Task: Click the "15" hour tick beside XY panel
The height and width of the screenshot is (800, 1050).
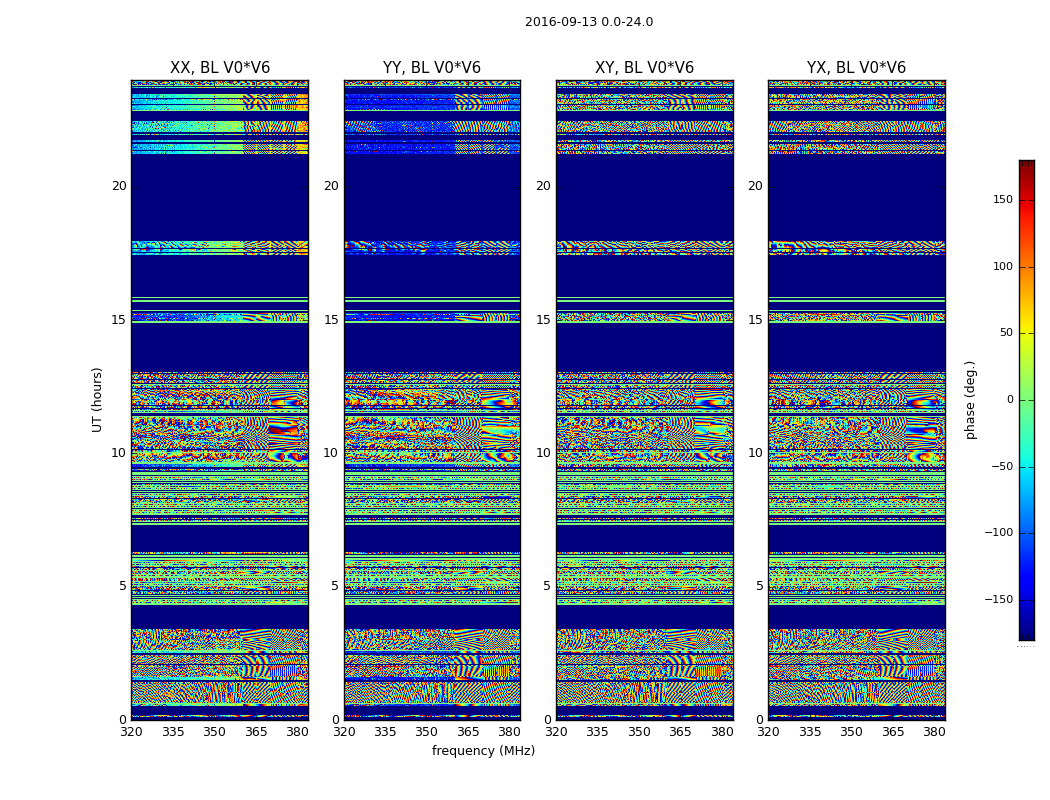Action: pos(544,319)
